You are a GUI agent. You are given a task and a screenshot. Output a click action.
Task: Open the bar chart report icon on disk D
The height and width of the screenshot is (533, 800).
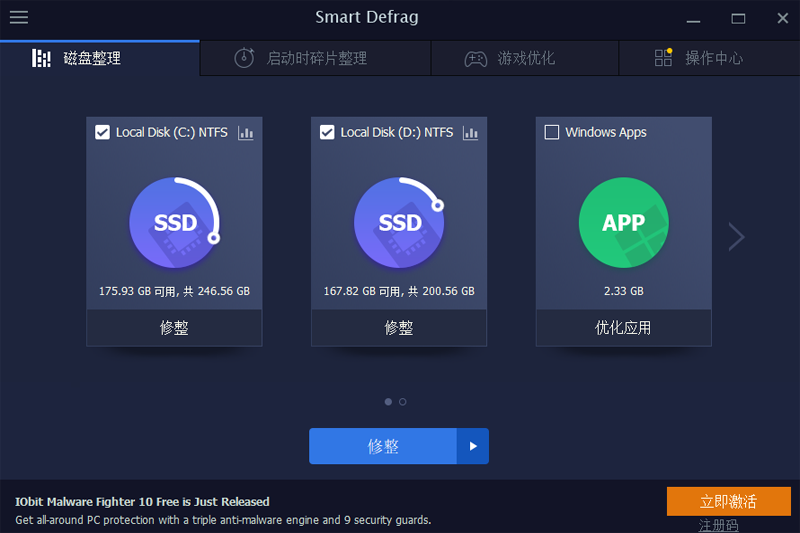pyautogui.click(x=471, y=132)
